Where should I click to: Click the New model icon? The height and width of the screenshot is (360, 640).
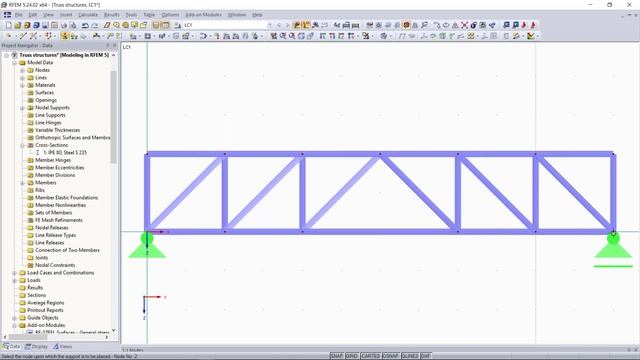pyautogui.click(x=9, y=25)
